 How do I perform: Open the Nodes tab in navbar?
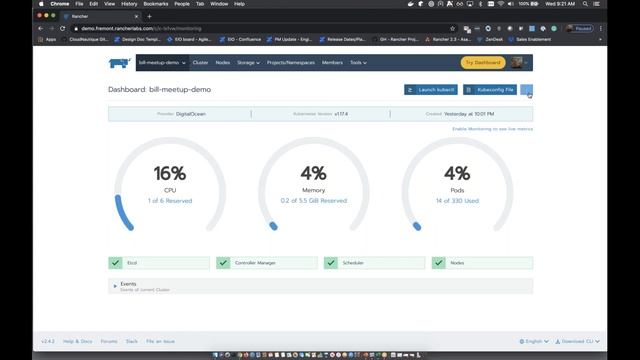(x=222, y=63)
